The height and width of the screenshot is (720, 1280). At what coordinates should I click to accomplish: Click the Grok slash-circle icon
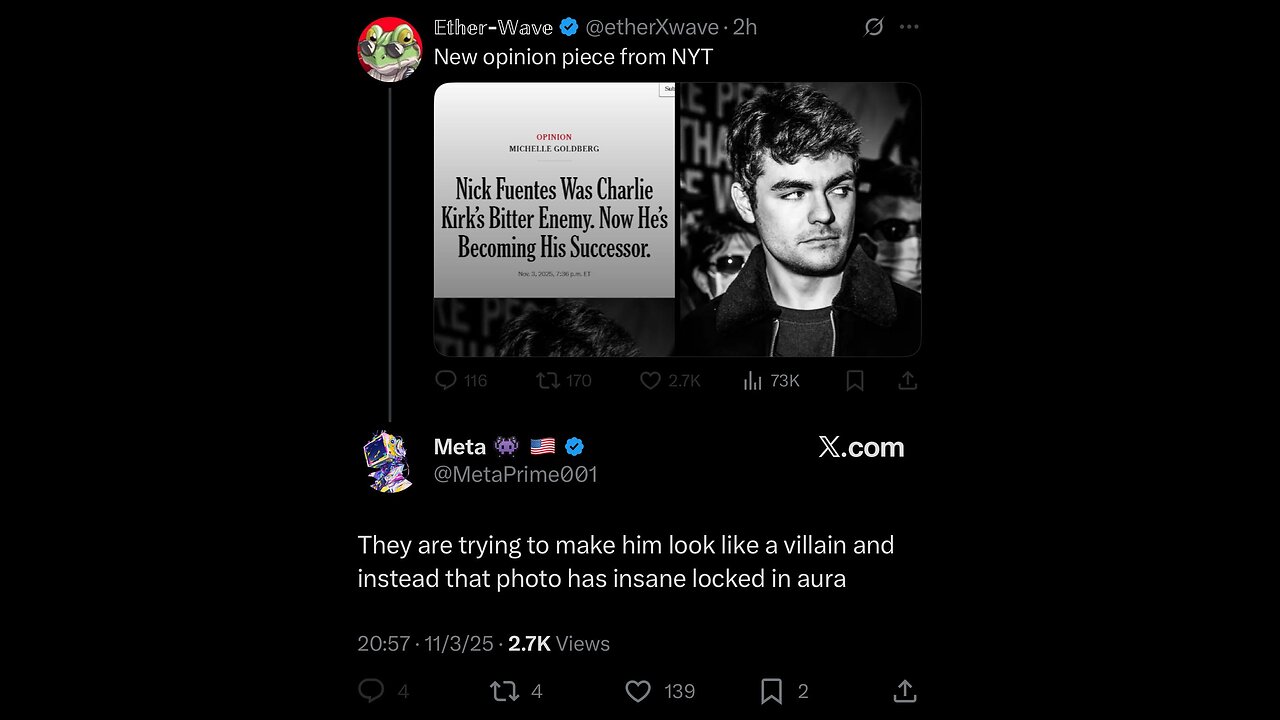point(873,27)
